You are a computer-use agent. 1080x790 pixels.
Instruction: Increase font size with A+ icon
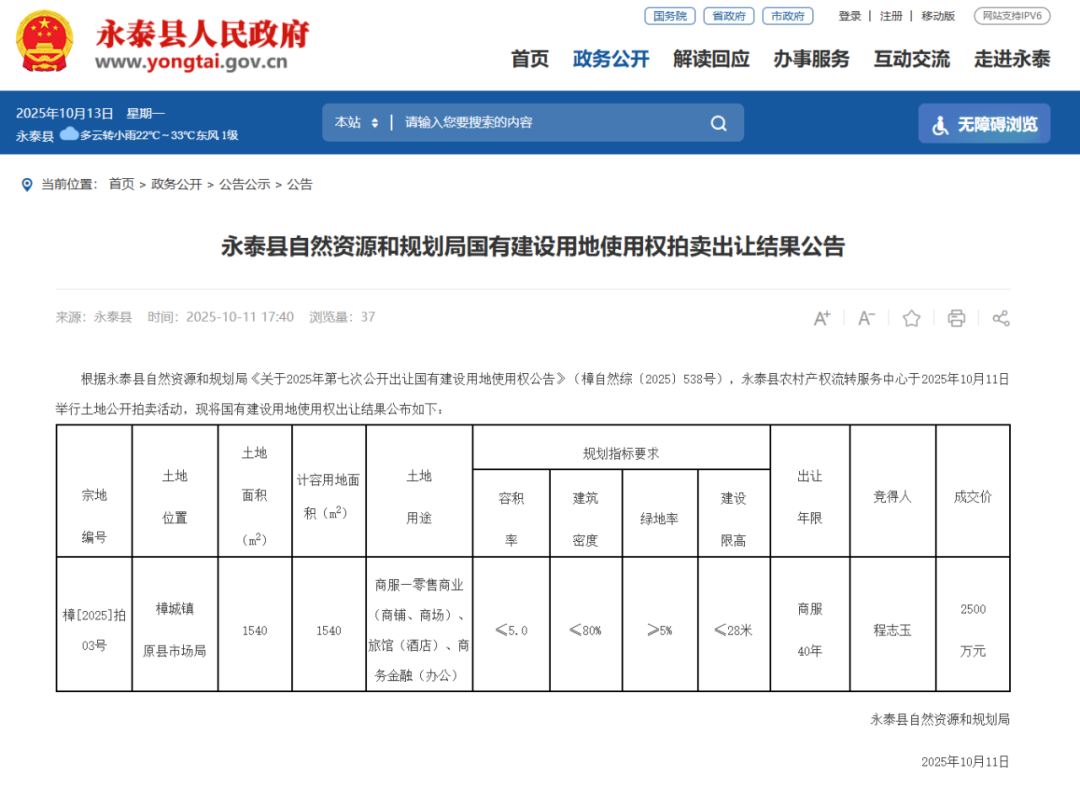(x=822, y=318)
